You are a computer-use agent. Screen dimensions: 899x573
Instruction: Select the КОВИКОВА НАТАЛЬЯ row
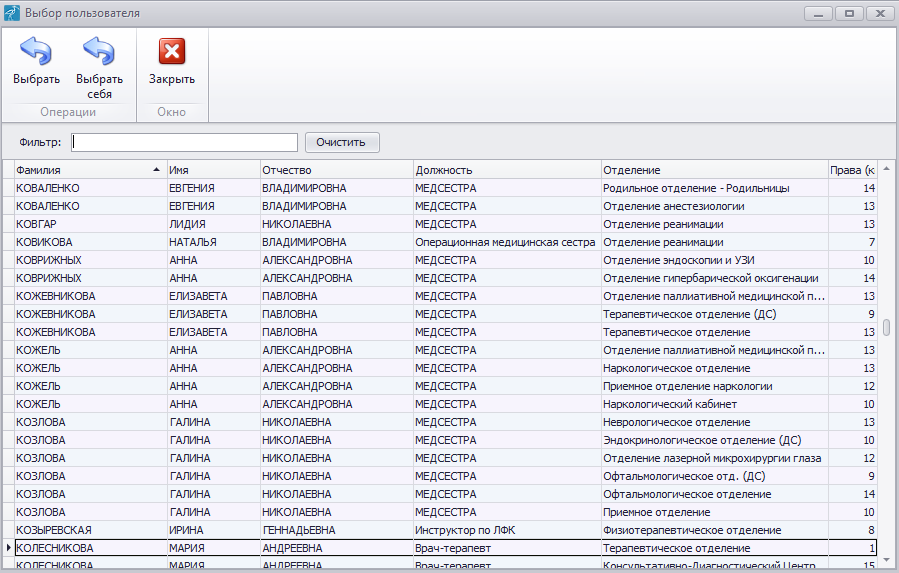click(90, 242)
